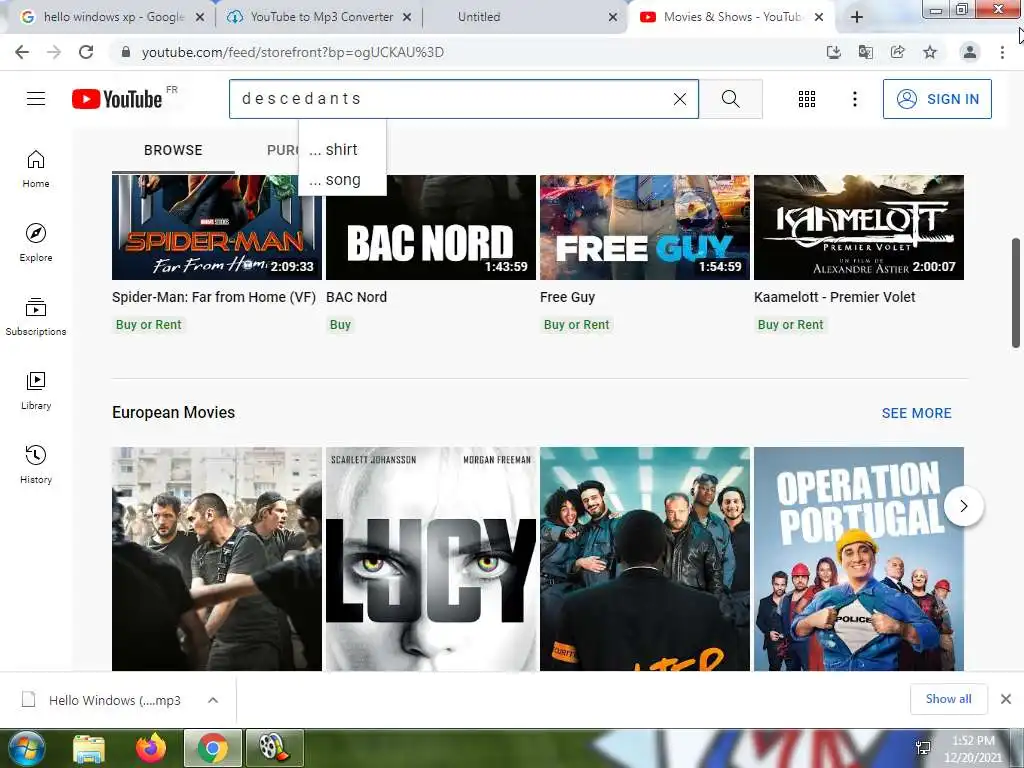Open History in sidebar
1024x768 pixels.
[x=36, y=464]
